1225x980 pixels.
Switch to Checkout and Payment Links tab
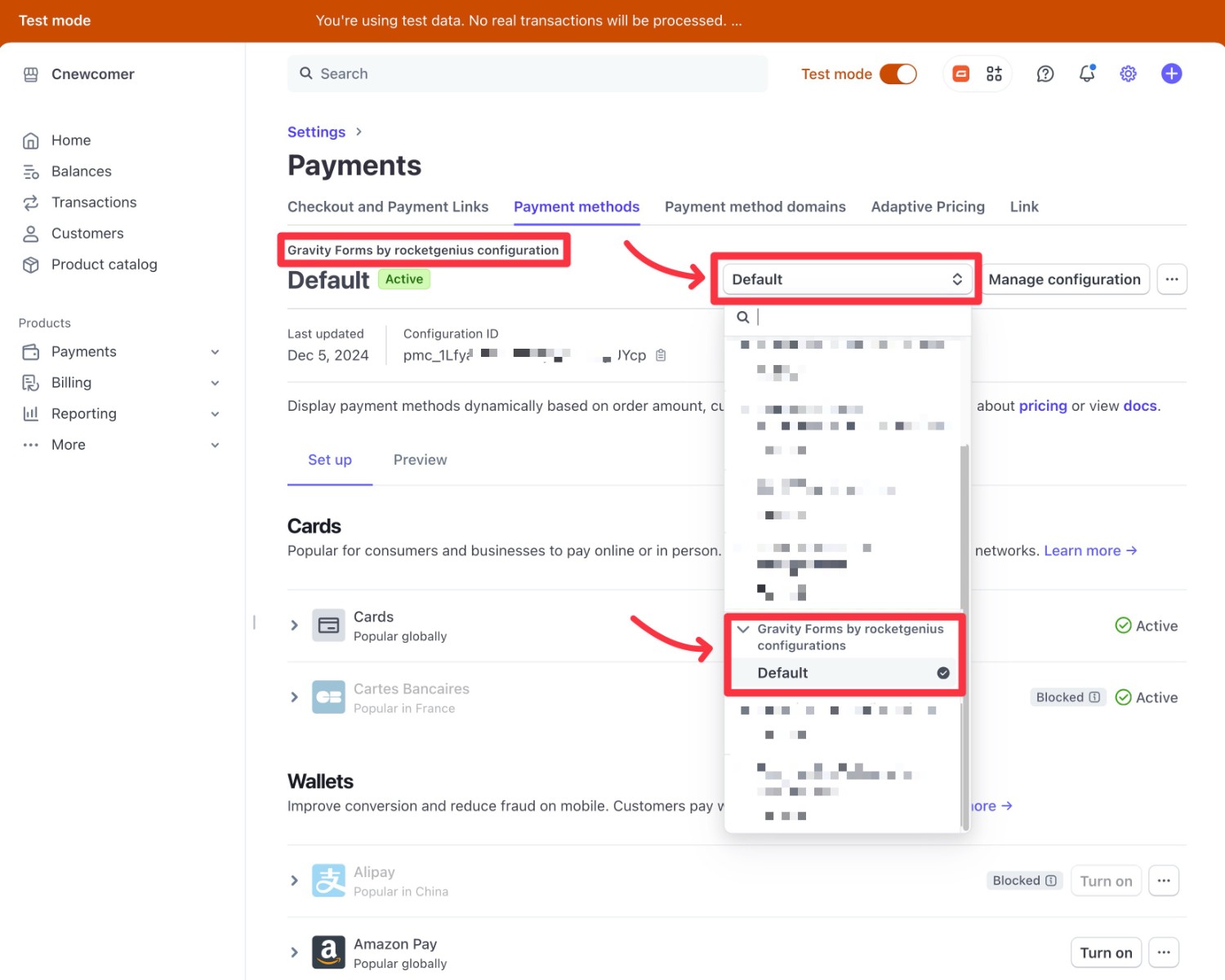(x=388, y=207)
